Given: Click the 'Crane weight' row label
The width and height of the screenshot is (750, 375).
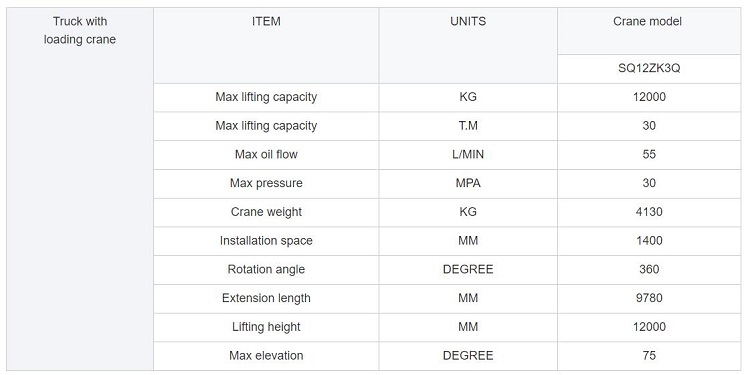Looking at the screenshot, I should [x=266, y=212].
